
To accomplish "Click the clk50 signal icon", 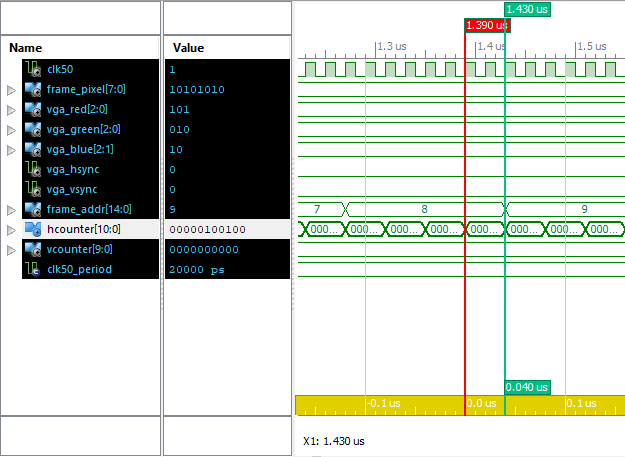I will [33, 69].
